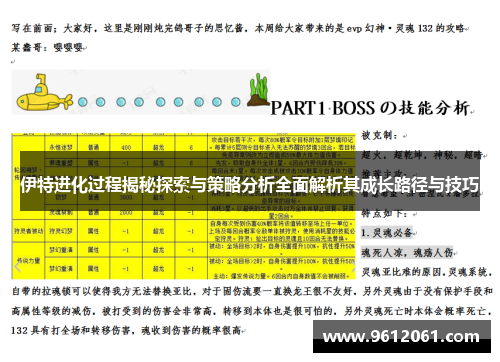Click the text 灵魂亚比难的原因
This screenshot has height=362, width=500.
(x=403, y=272)
